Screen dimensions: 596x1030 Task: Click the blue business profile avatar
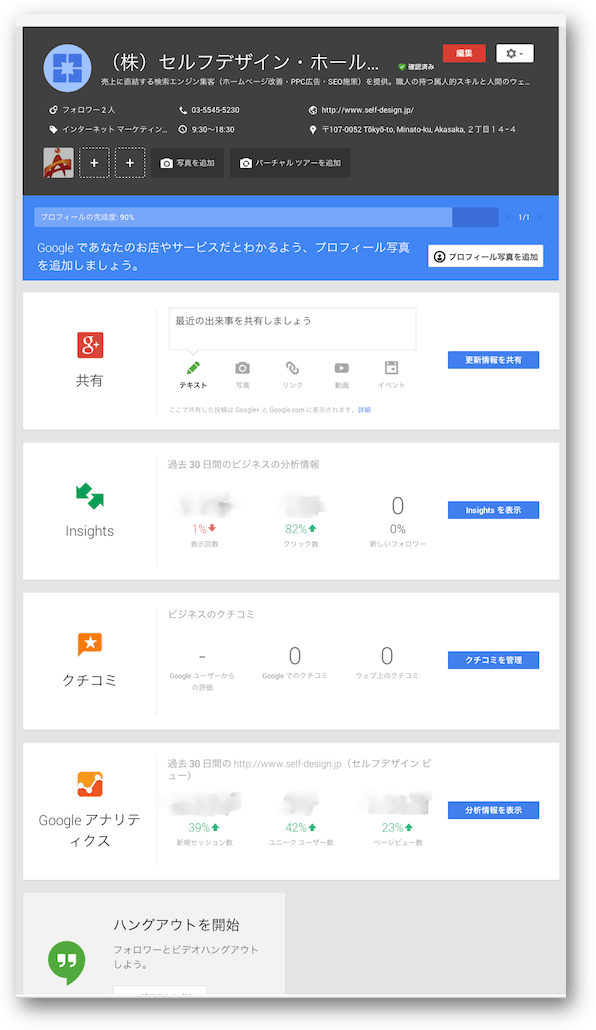[x=67, y=68]
